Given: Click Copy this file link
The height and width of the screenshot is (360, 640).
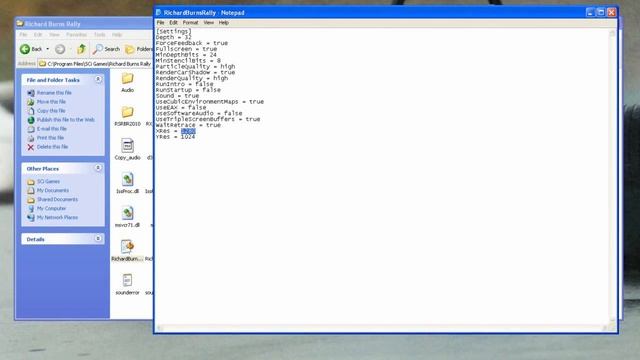Looking at the screenshot, I should click(x=51, y=111).
